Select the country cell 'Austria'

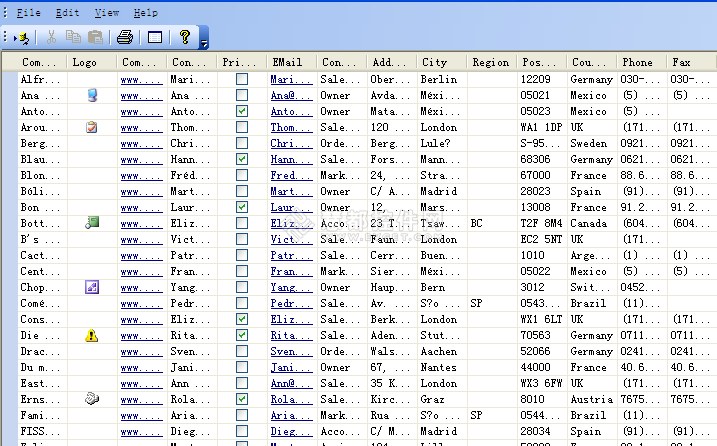click(592, 399)
